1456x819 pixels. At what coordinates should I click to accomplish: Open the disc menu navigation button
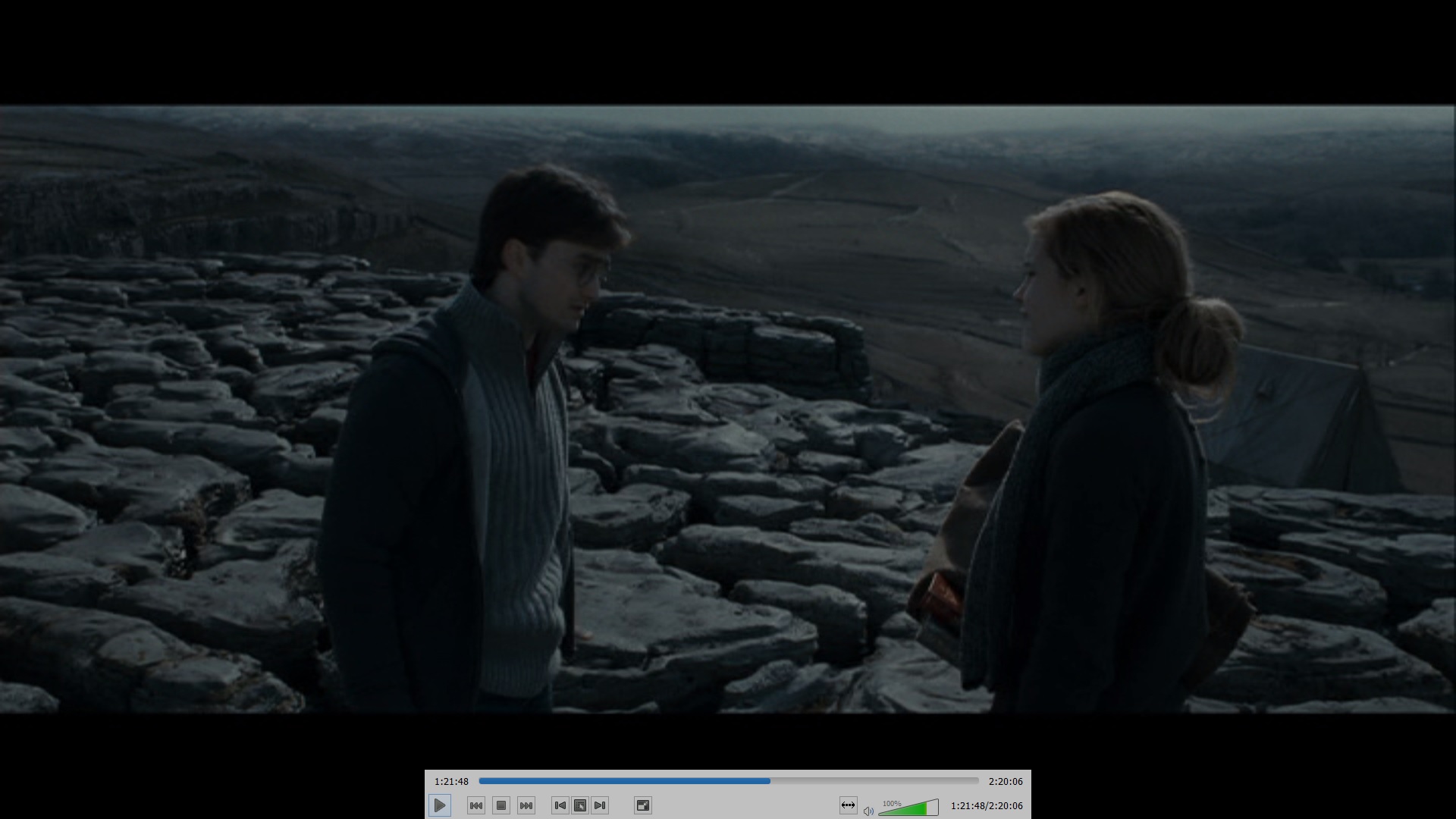pyautogui.click(x=580, y=805)
